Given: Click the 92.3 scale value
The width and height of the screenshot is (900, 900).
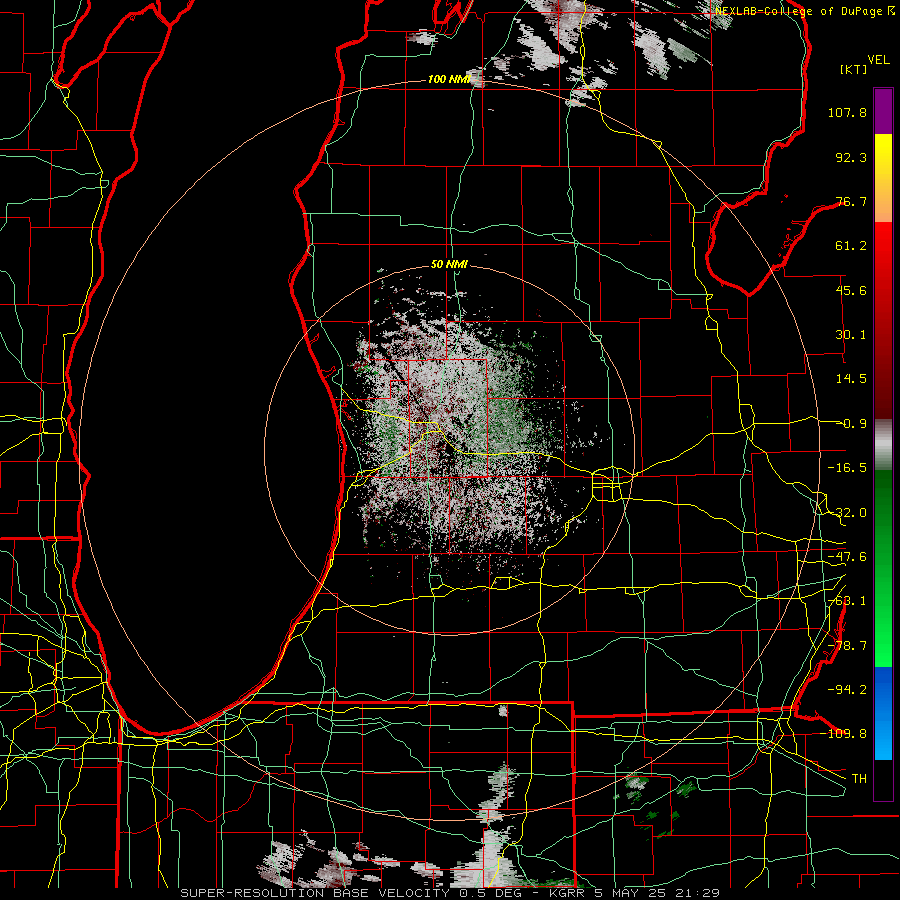Looking at the screenshot, I should click(x=851, y=157).
